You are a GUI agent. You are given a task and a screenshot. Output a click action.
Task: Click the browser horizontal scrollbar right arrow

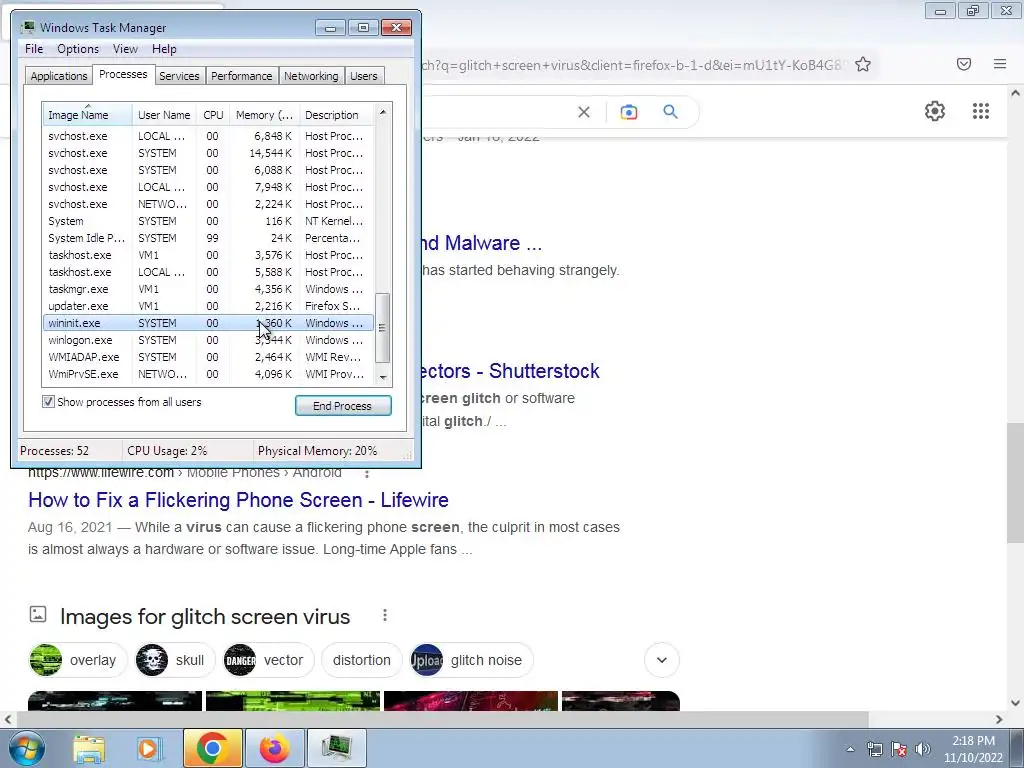click(x=999, y=720)
